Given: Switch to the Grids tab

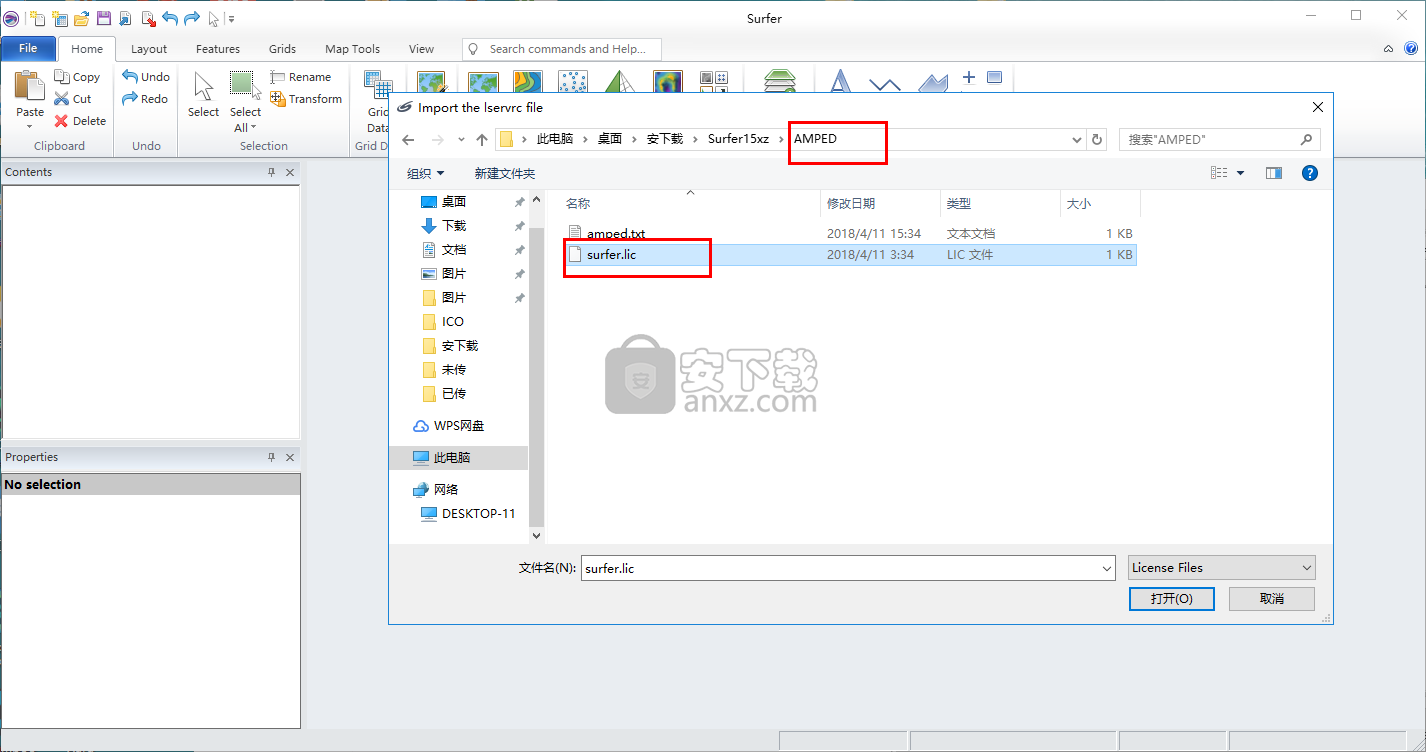Looking at the screenshot, I should tap(282, 48).
